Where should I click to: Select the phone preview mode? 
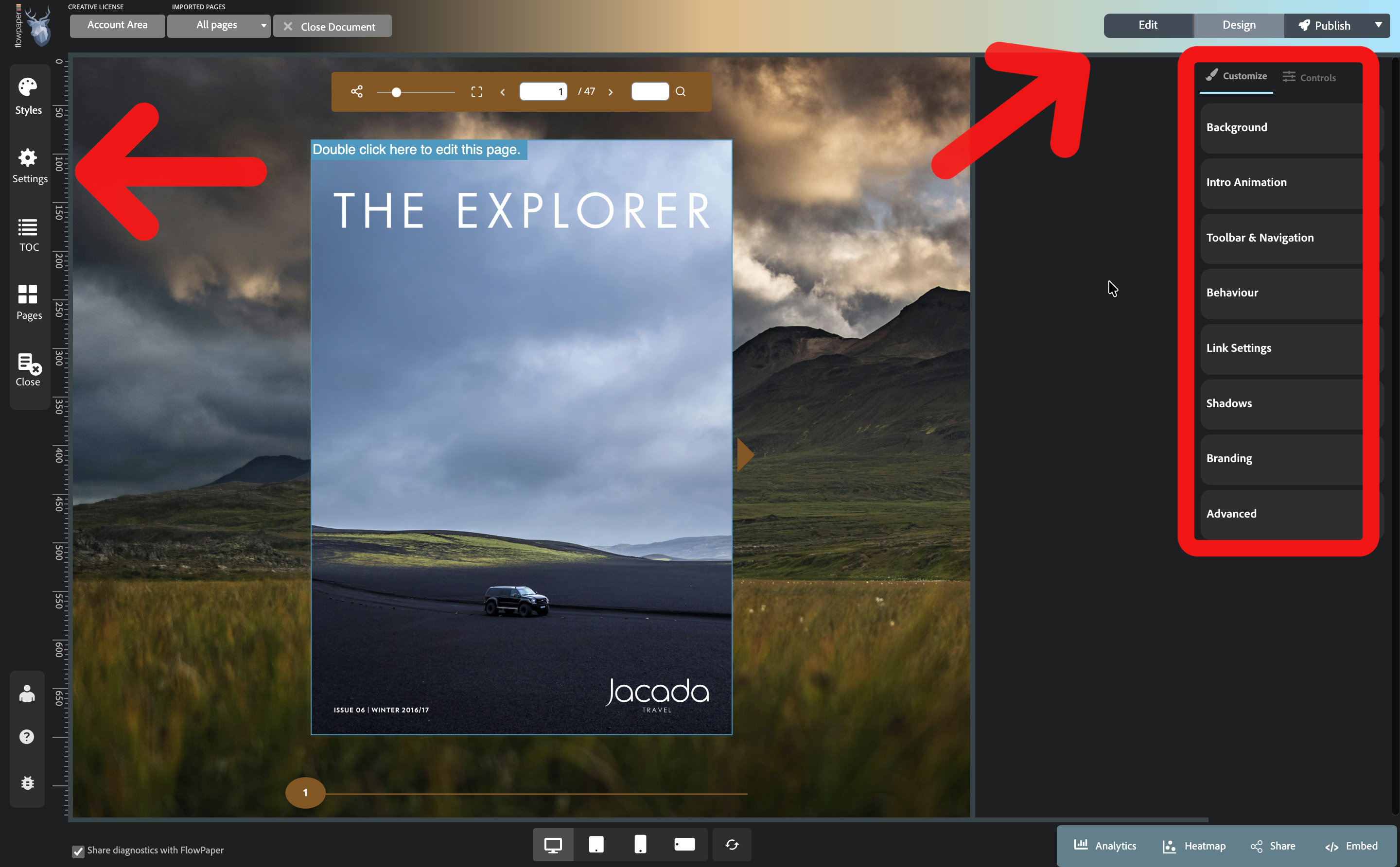point(641,844)
